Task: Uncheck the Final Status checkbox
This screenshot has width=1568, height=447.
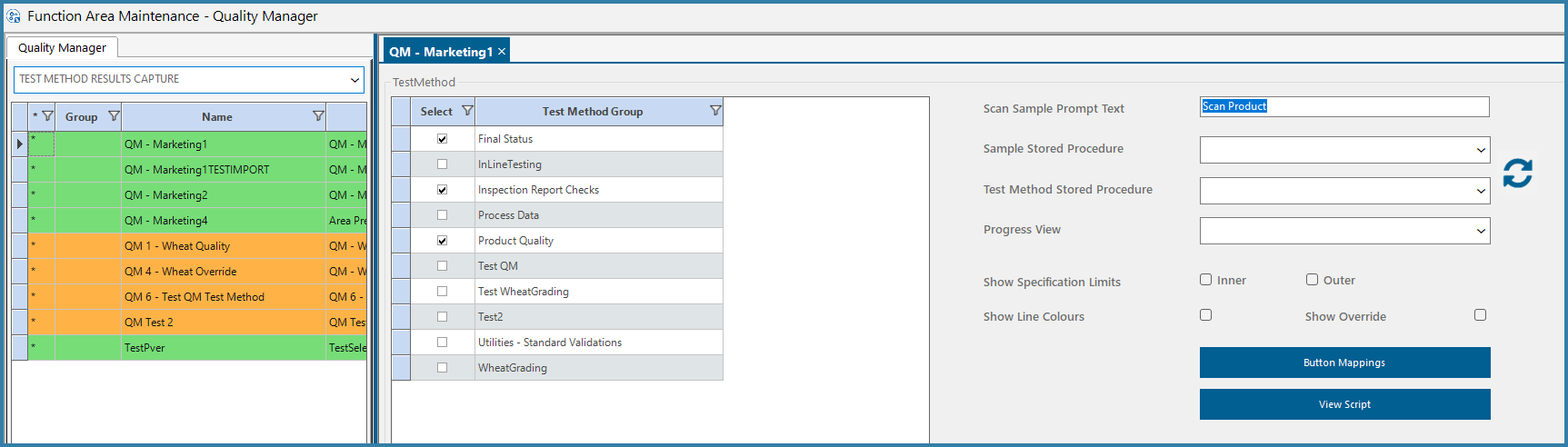Action: [x=443, y=139]
